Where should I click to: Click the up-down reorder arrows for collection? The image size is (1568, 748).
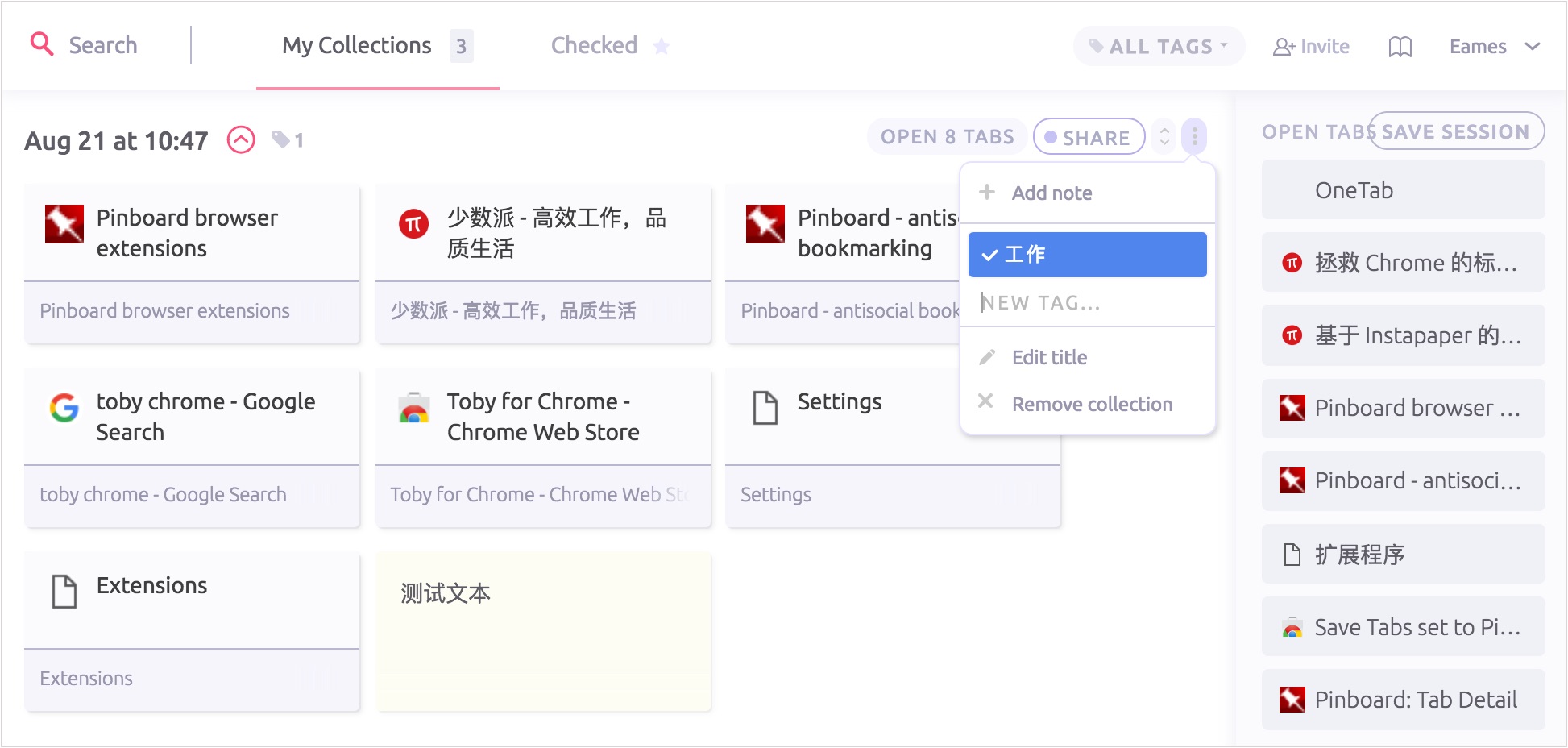click(1164, 137)
